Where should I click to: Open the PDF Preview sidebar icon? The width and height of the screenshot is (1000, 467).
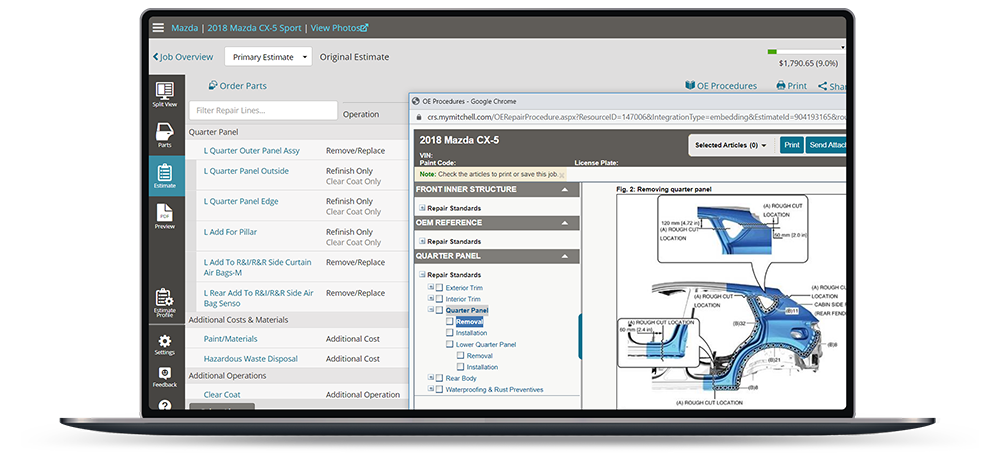click(165, 217)
